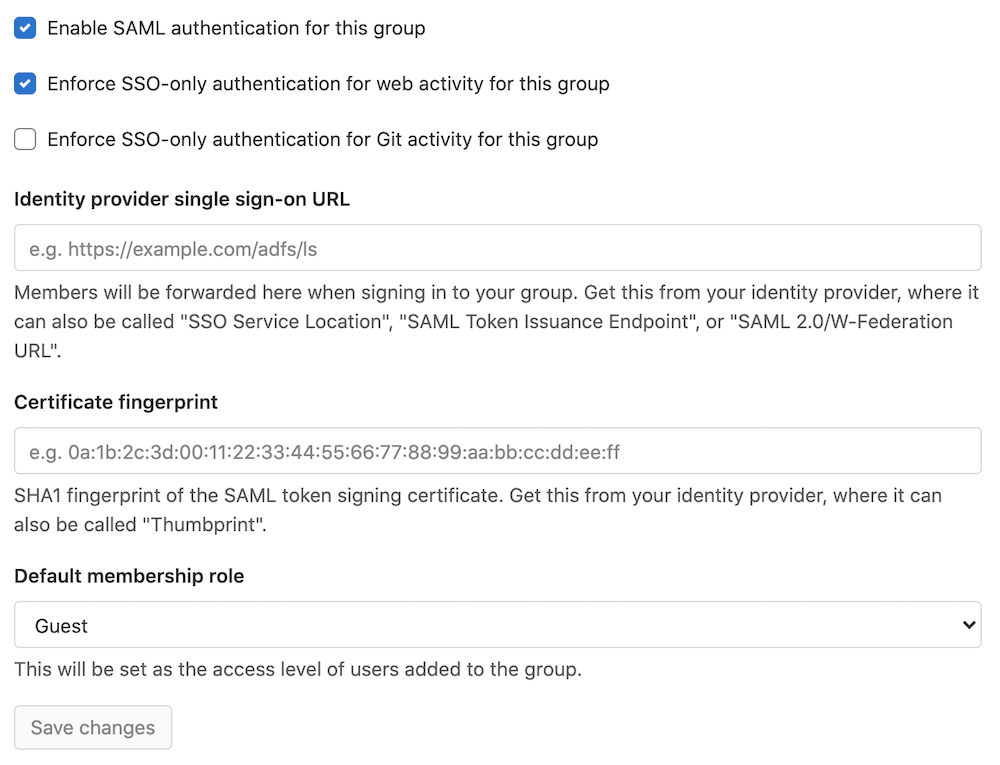This screenshot has width=1000, height=765.
Task: Click the 'Identity provider single sign-on URL' heading
Action: pyautogui.click(x=182, y=199)
